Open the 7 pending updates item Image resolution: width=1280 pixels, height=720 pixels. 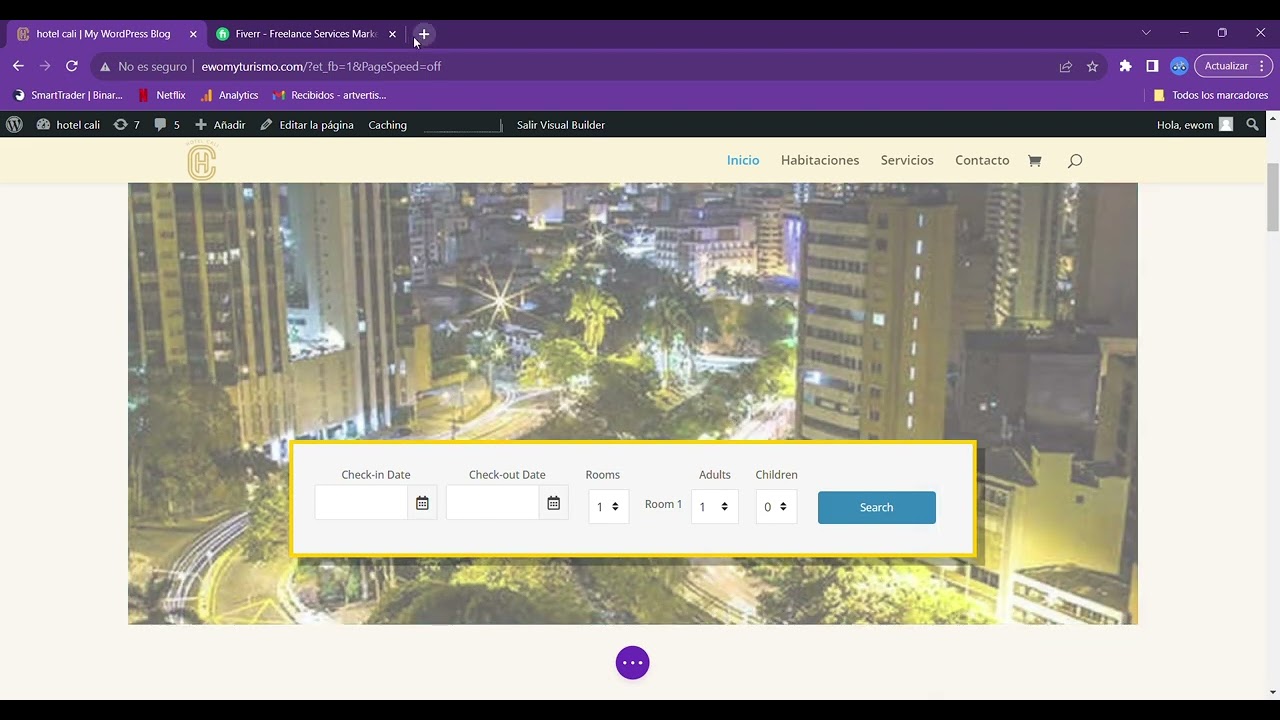(x=126, y=125)
